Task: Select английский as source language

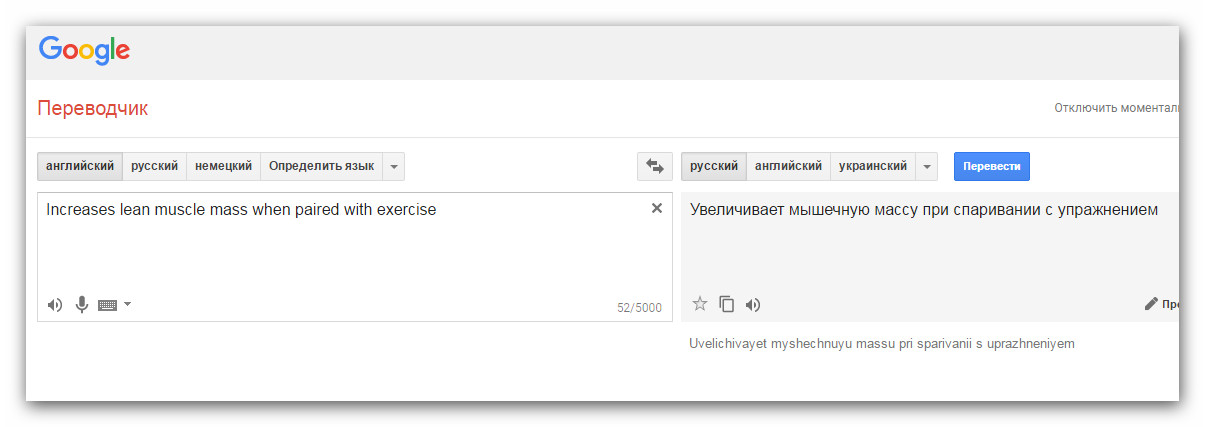Action: pyautogui.click(x=80, y=166)
